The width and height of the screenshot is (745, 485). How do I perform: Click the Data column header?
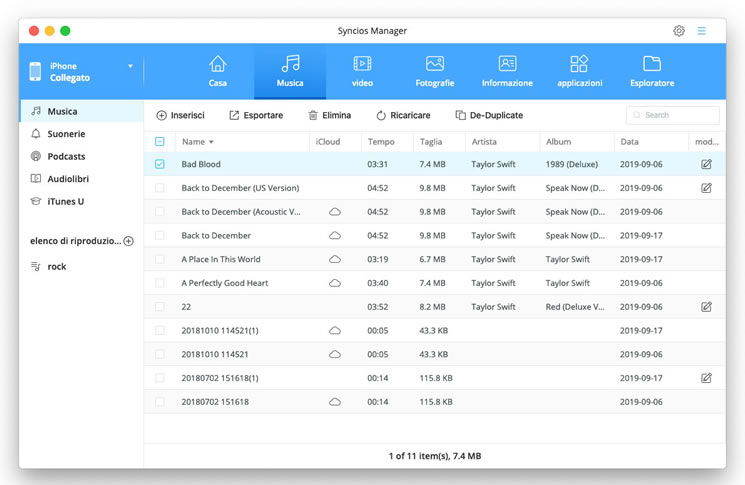[x=630, y=142]
